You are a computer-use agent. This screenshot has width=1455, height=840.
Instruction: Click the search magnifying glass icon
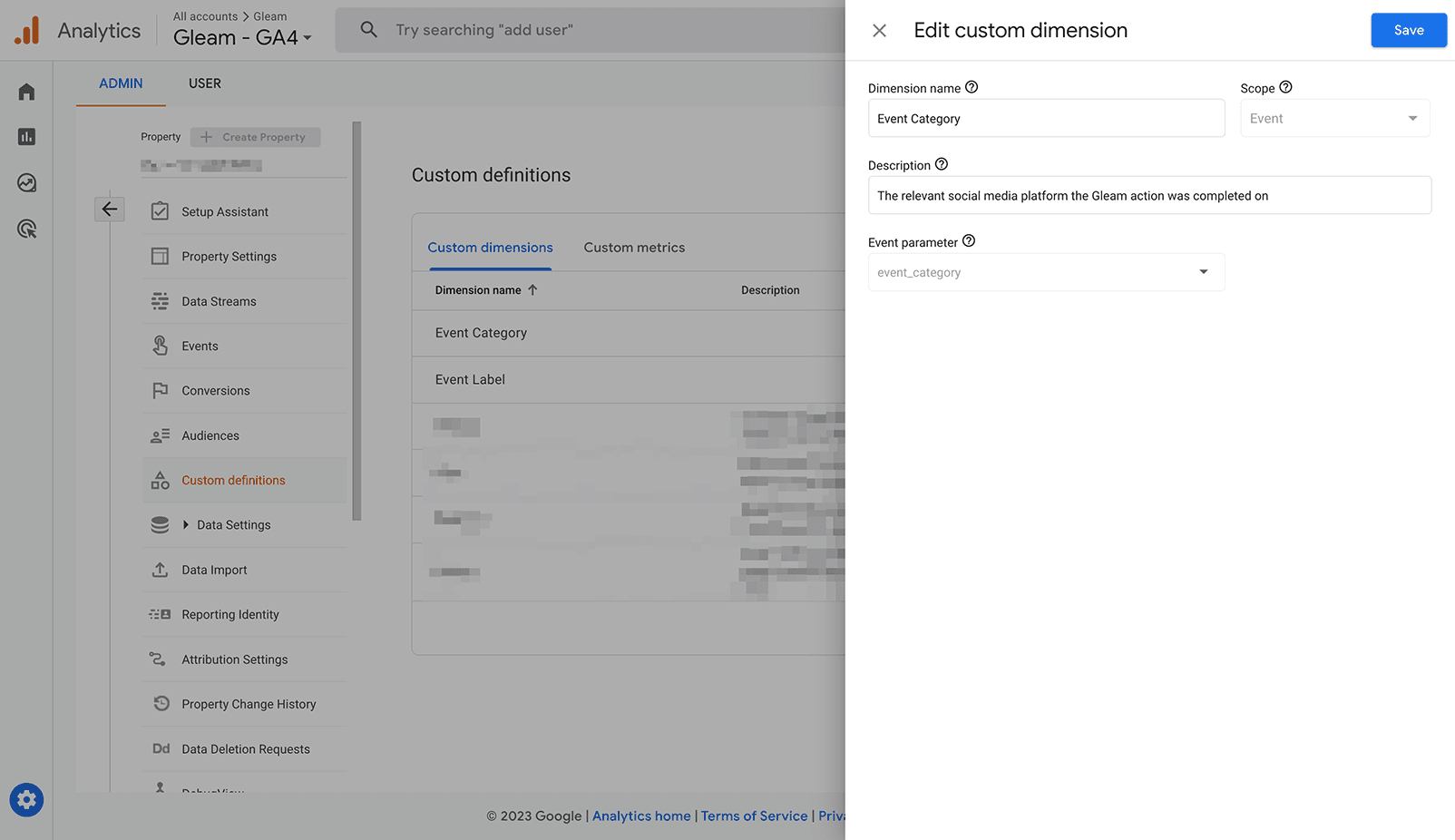[x=368, y=29]
